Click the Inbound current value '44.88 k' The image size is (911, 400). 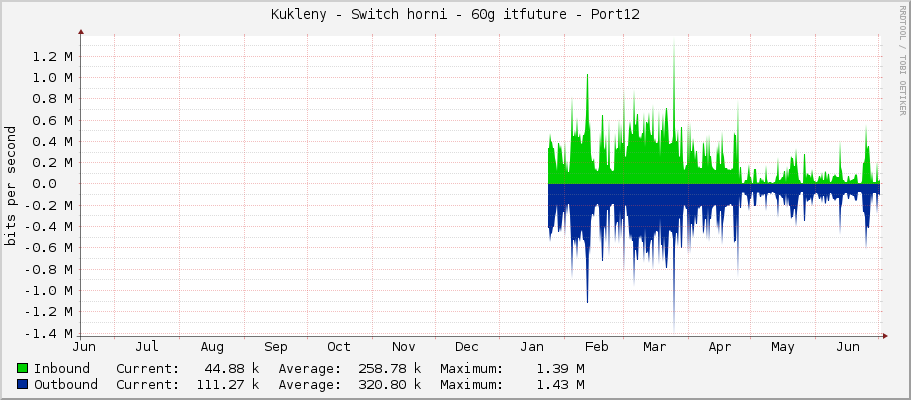click(x=232, y=369)
